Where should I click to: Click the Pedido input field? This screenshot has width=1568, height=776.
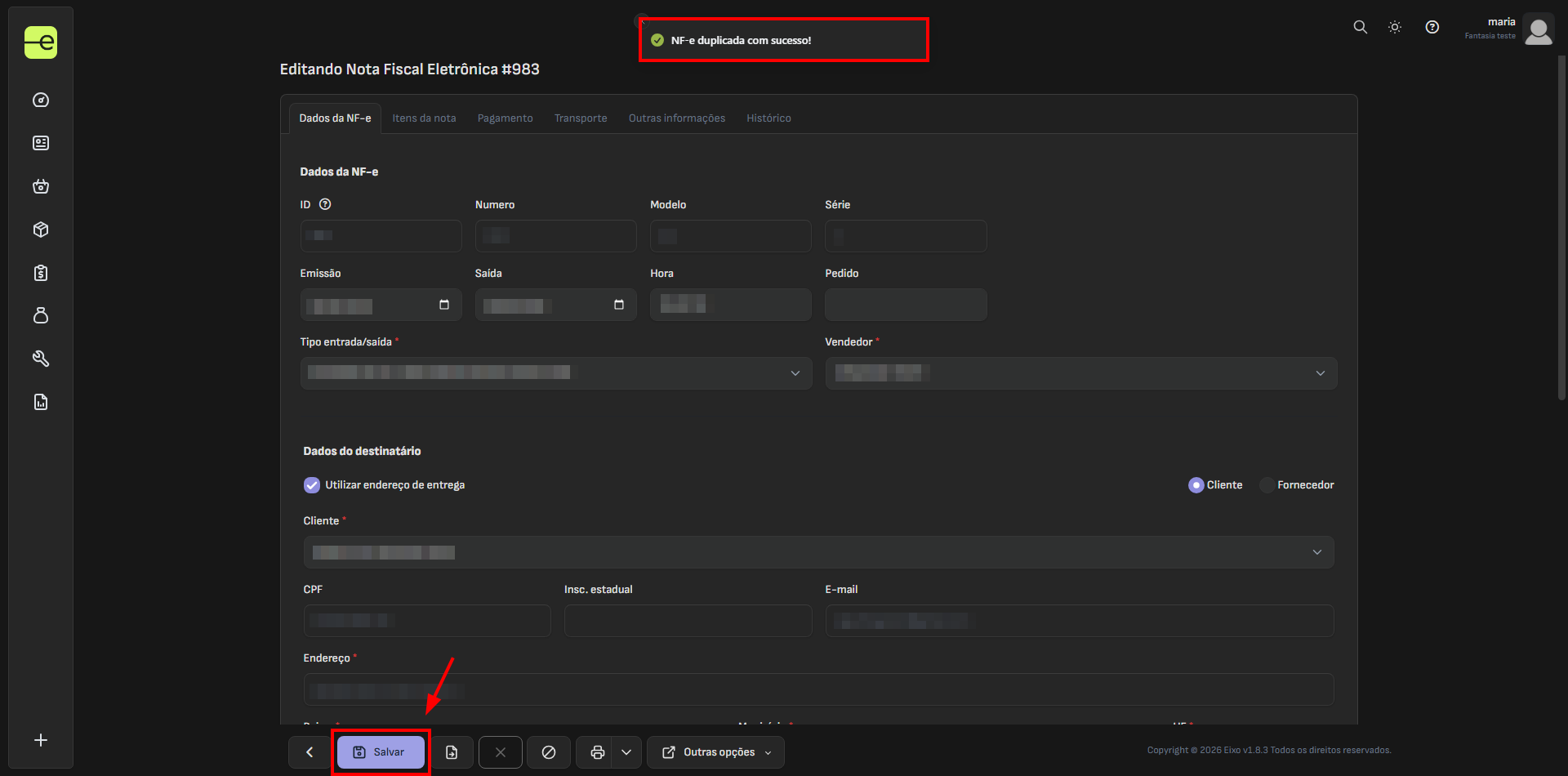coord(906,305)
